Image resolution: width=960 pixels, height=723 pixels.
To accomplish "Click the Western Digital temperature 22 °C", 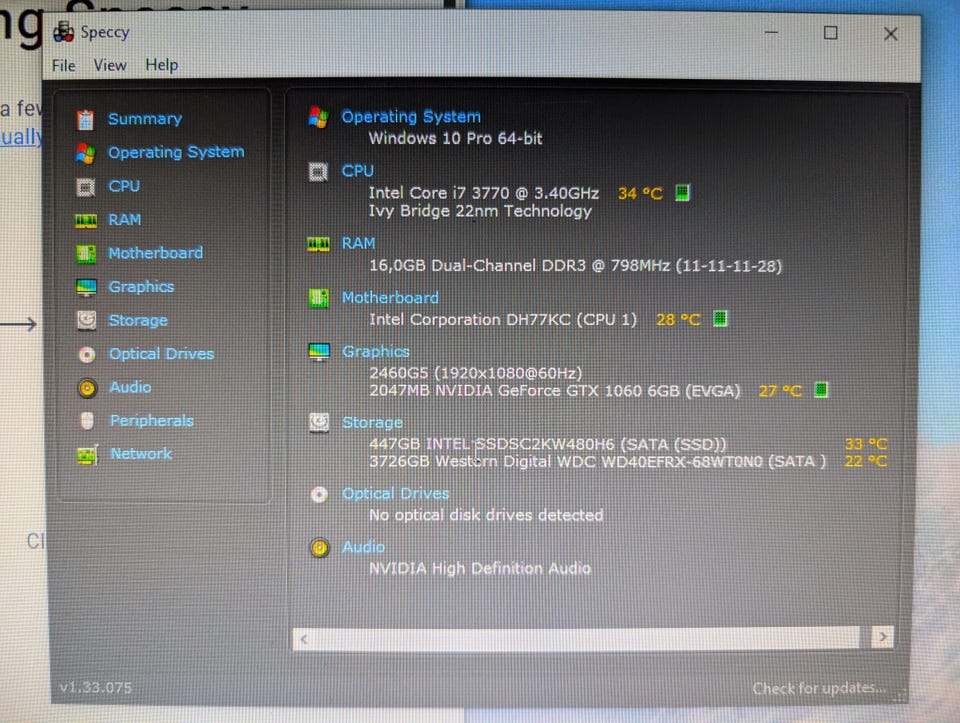I will pyautogui.click(x=866, y=461).
